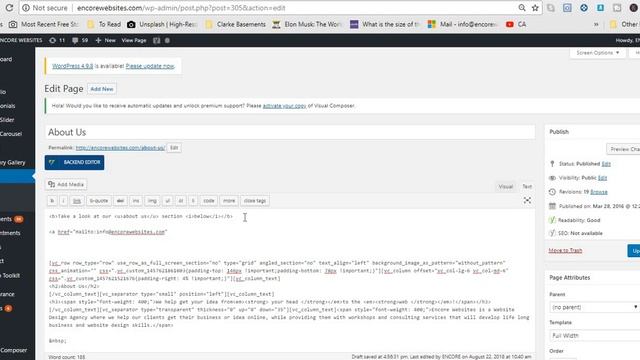The image size is (640, 360).
Task: Show more bookmarks via double chevron
Action: (x=596, y=24)
